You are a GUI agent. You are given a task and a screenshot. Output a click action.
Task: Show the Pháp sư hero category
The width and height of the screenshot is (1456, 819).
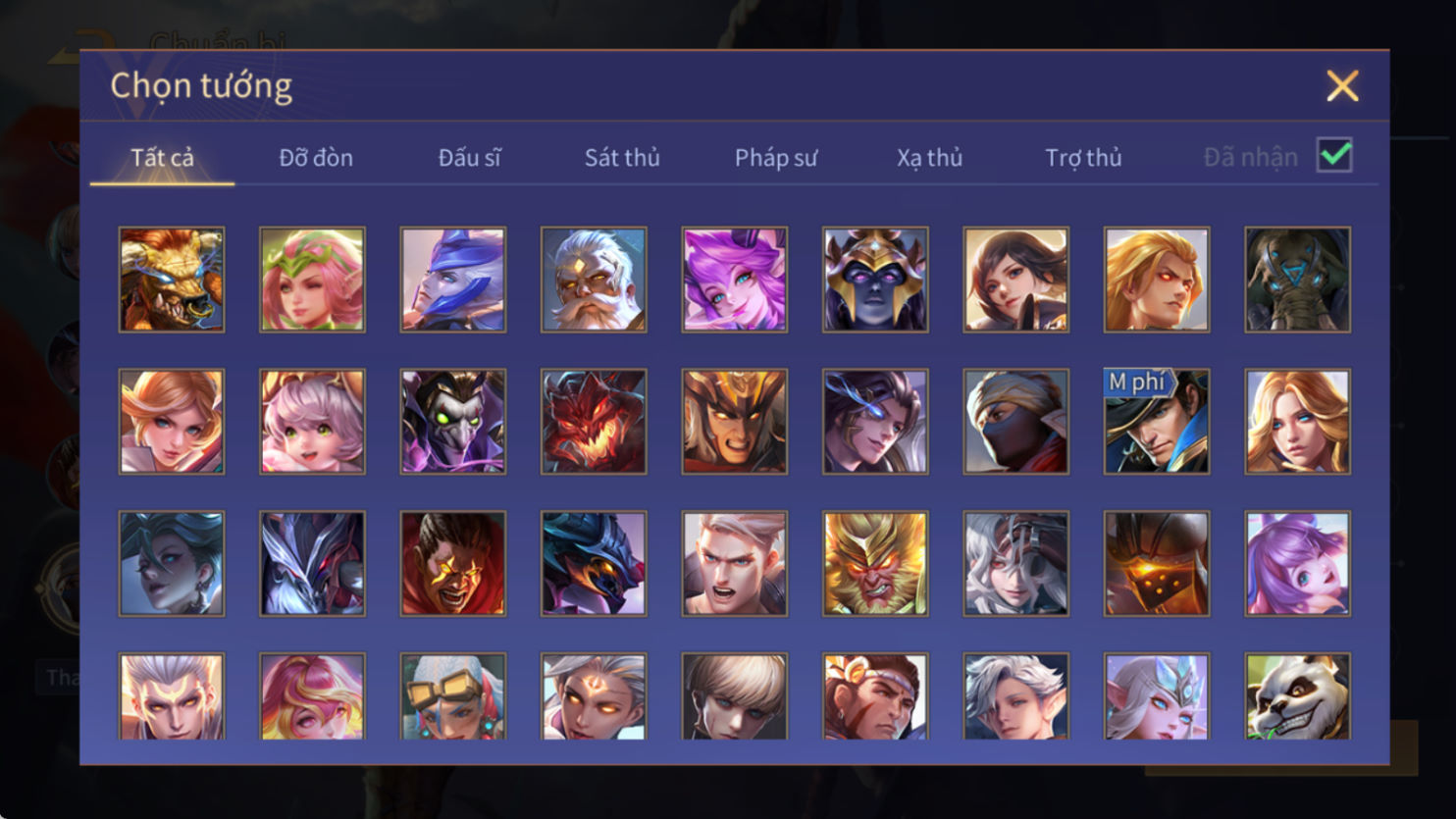tap(775, 157)
